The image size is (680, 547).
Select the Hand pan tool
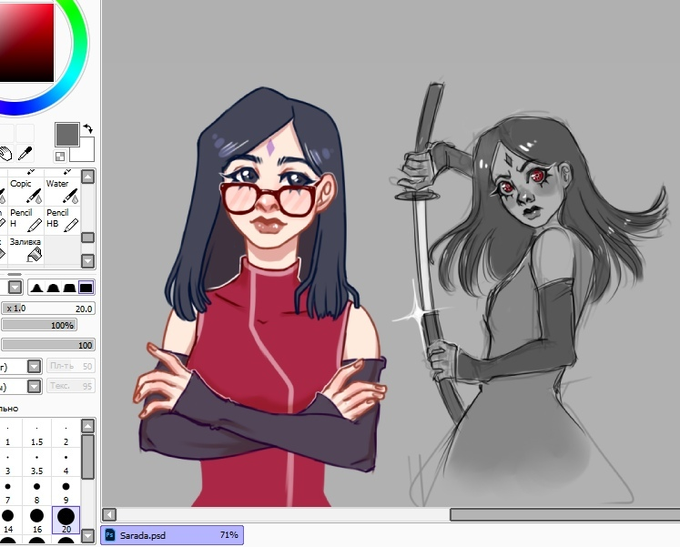click(5, 154)
